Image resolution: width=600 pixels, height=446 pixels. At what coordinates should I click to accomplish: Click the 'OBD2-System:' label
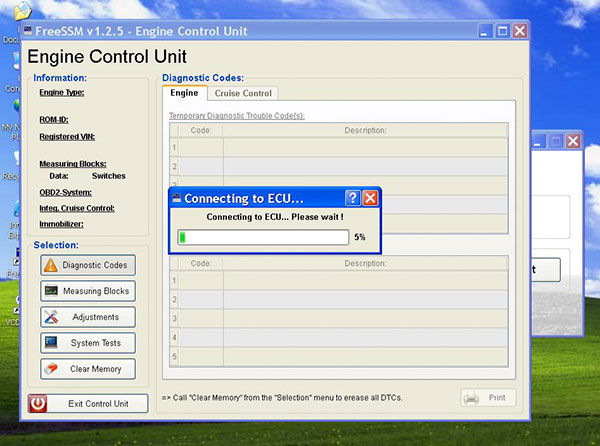65,192
